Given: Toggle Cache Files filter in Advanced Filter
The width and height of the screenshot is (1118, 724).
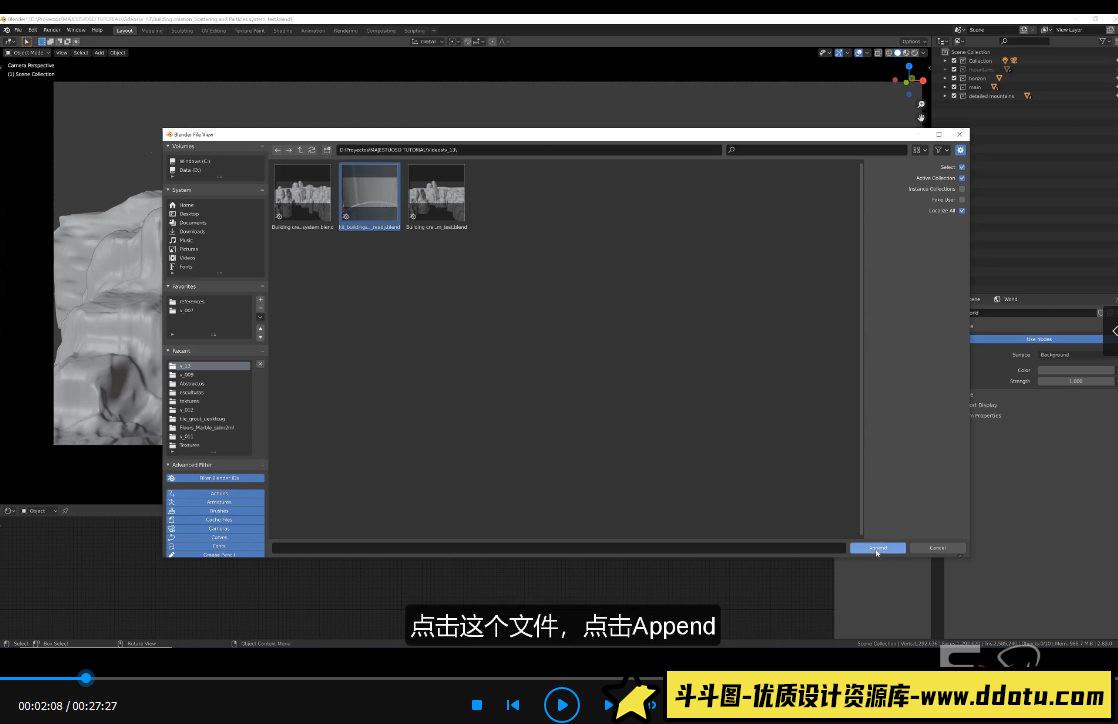Looking at the screenshot, I should coord(215,520).
